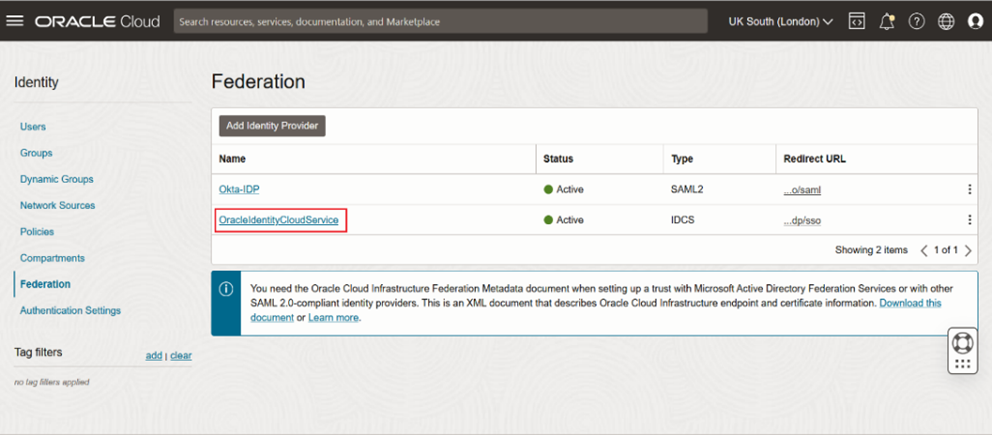Image resolution: width=992 pixels, height=435 pixels.
Task: Open Authentication Settings in the Identity menu
Action: 70,310
